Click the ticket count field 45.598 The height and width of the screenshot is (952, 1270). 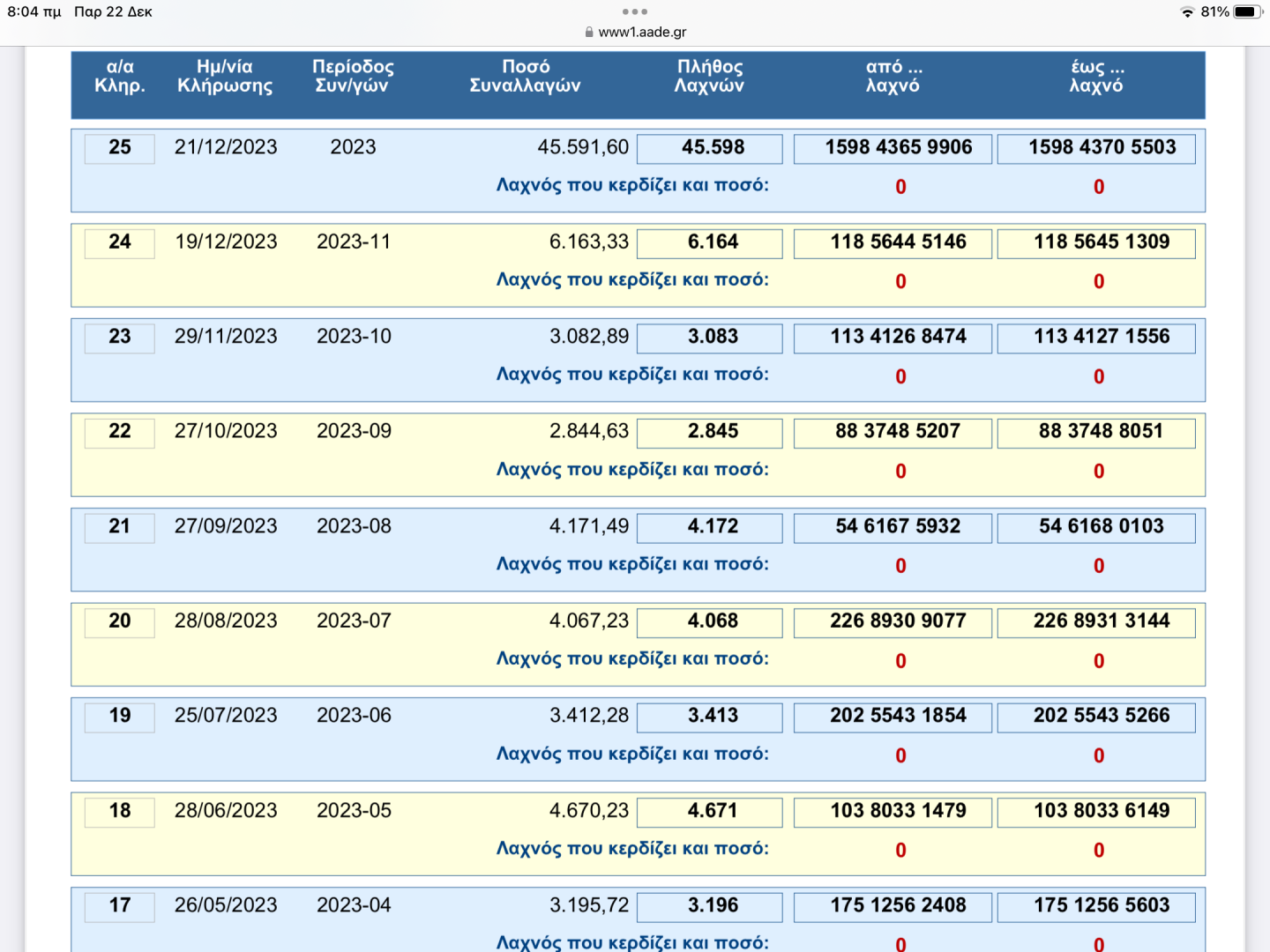point(710,148)
